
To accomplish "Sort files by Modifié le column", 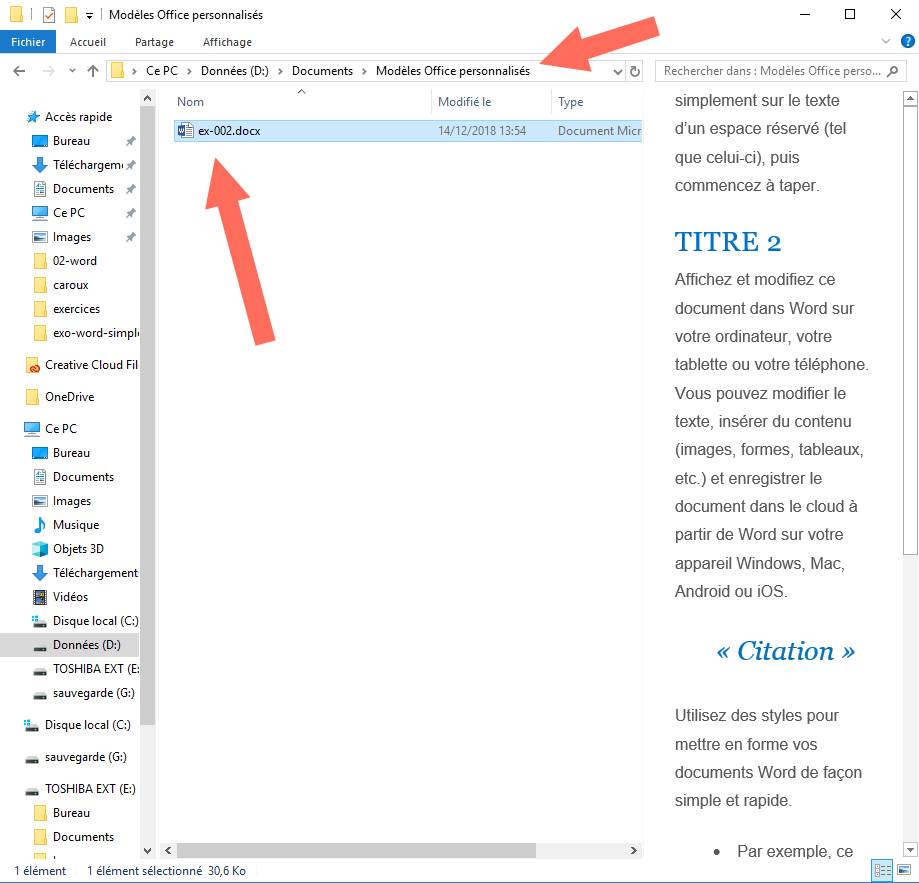I will coord(465,102).
